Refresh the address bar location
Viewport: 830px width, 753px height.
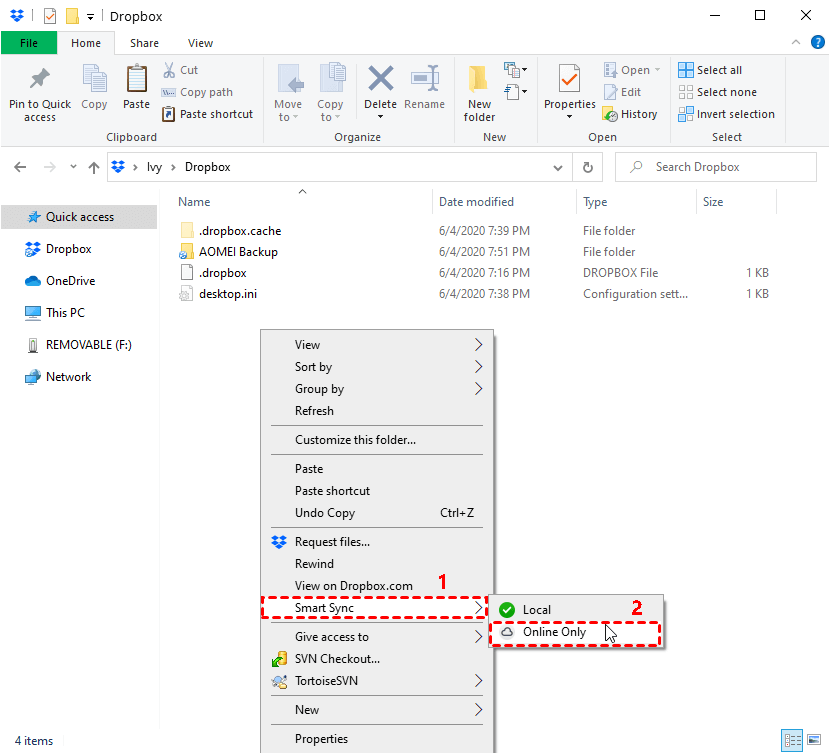tap(588, 167)
